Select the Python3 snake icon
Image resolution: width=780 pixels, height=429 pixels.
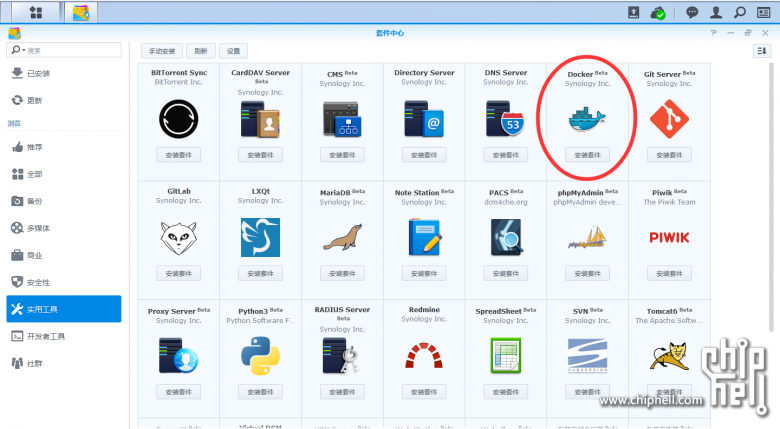click(260, 356)
